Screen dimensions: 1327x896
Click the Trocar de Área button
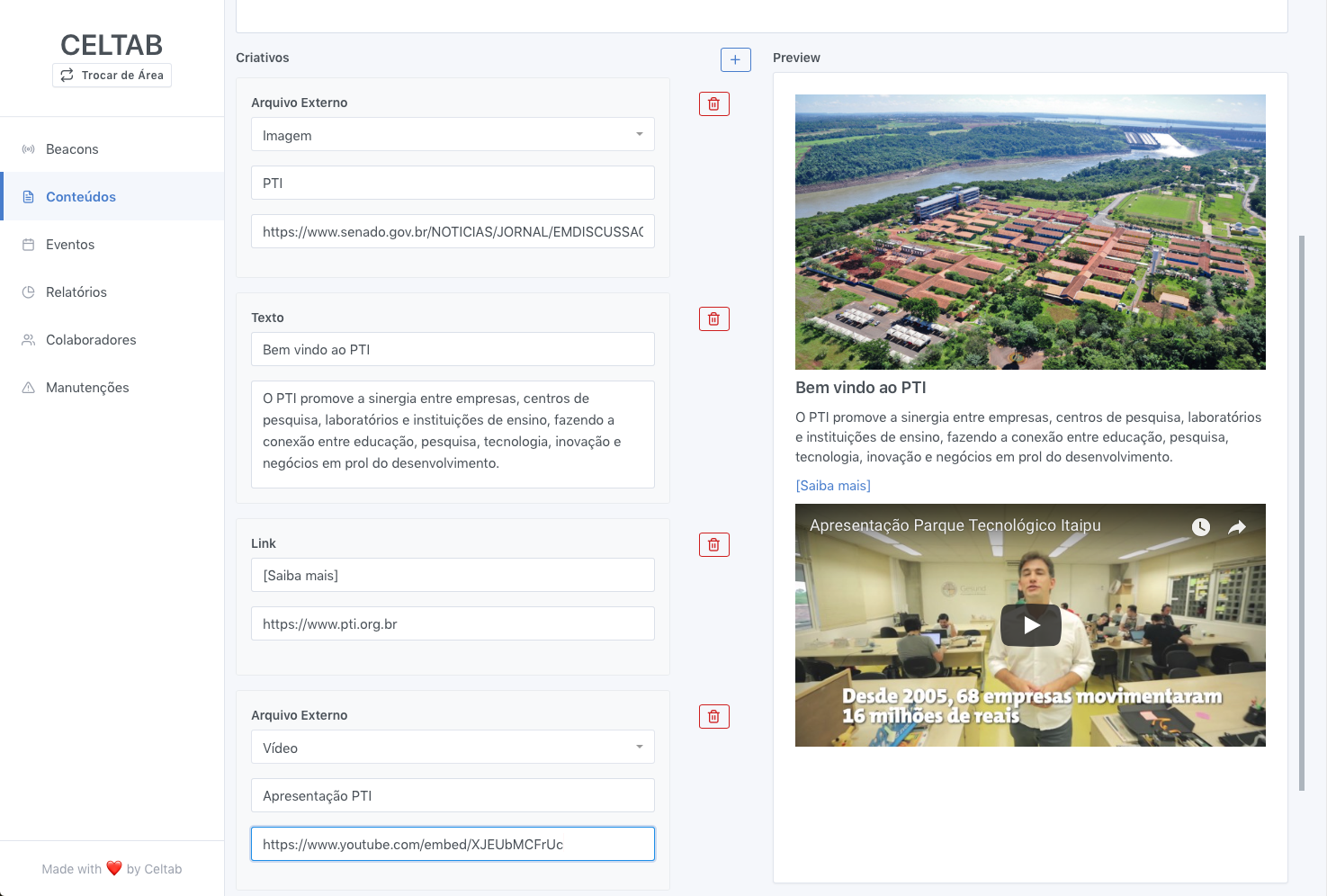pos(112,76)
